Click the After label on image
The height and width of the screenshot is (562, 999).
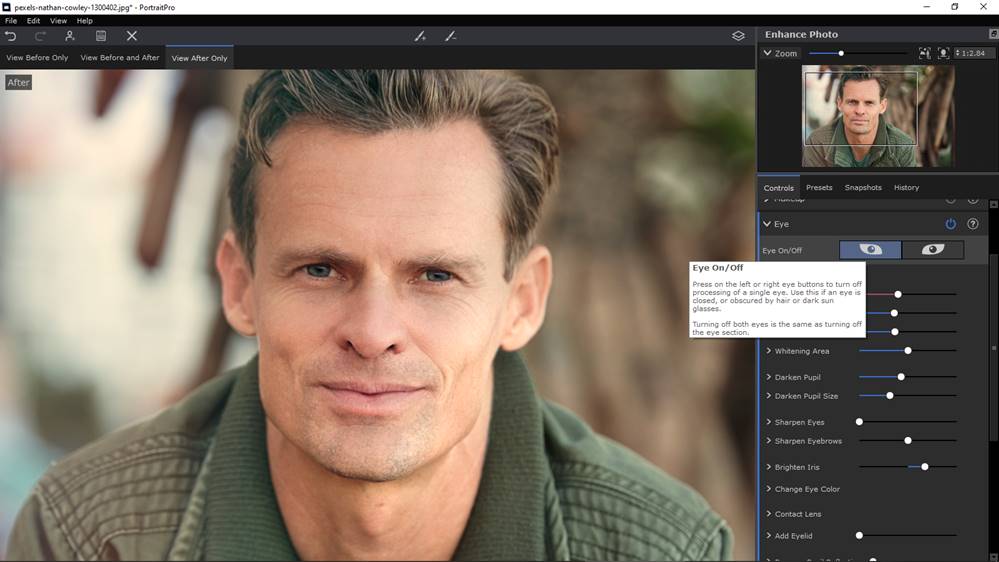pos(18,82)
